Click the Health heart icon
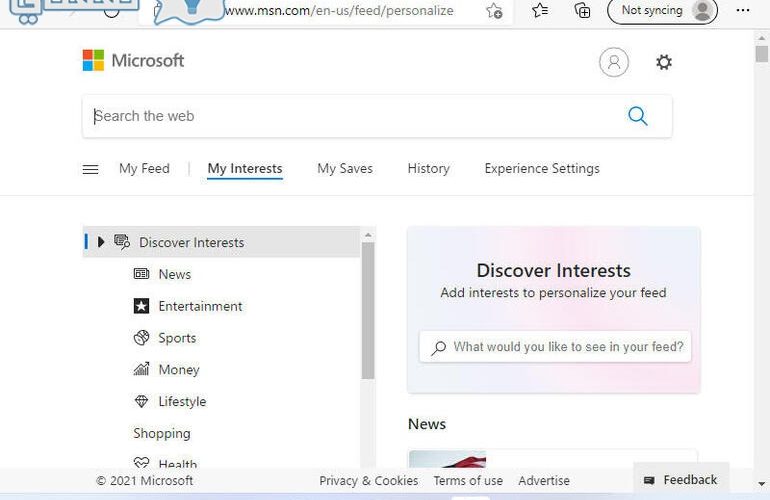 pos(141,462)
